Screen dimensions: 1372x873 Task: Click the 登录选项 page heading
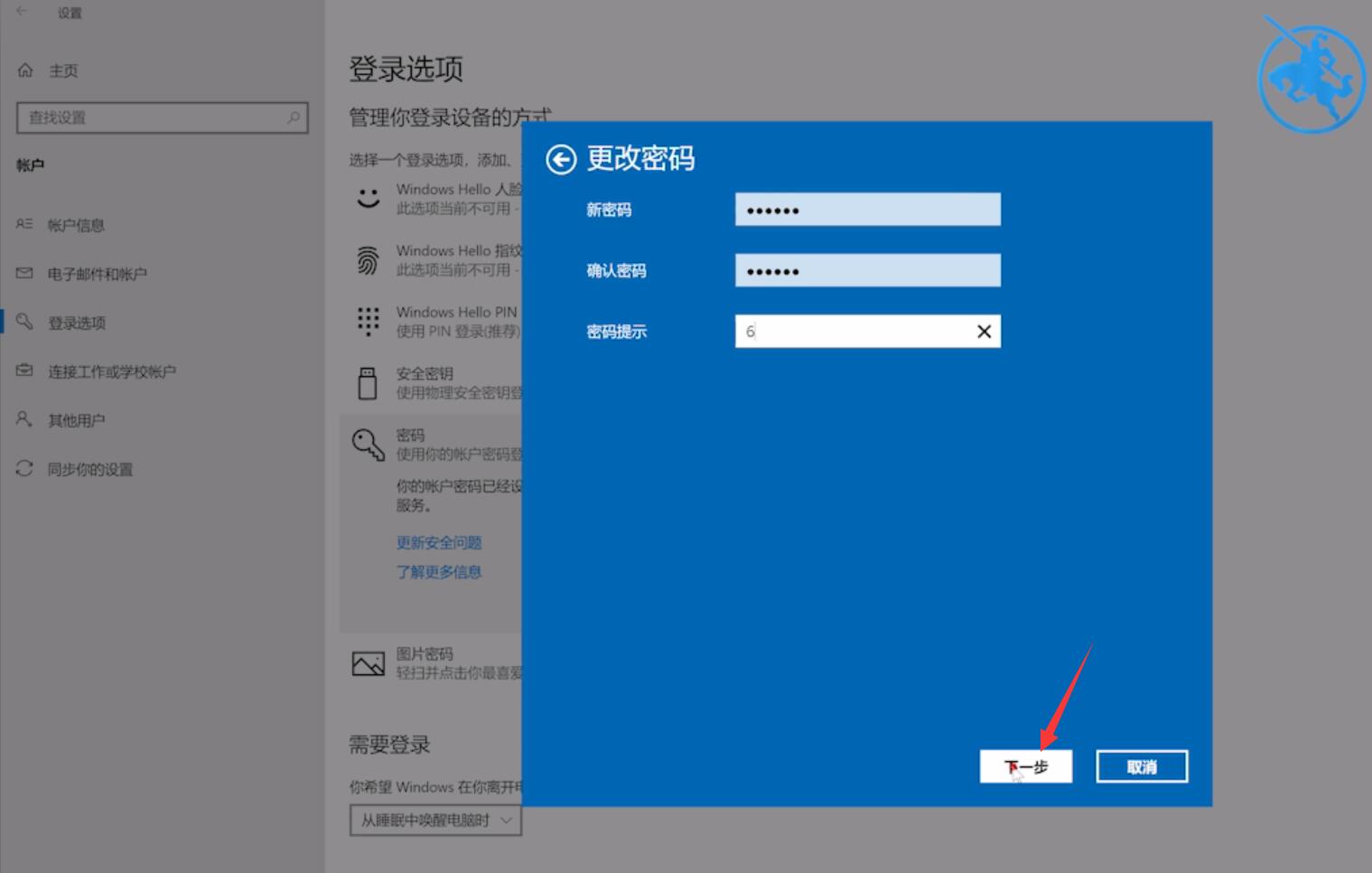(x=406, y=69)
